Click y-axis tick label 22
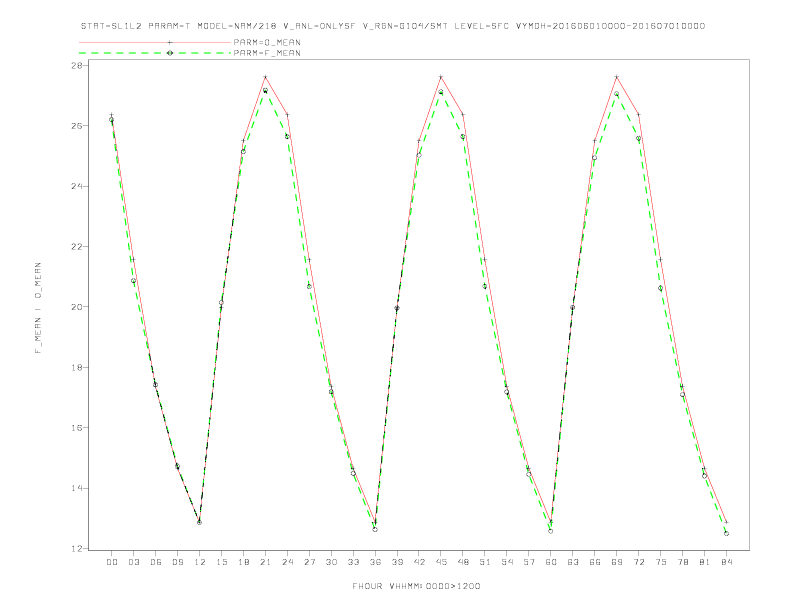This screenshot has width=792, height=612. (x=79, y=246)
